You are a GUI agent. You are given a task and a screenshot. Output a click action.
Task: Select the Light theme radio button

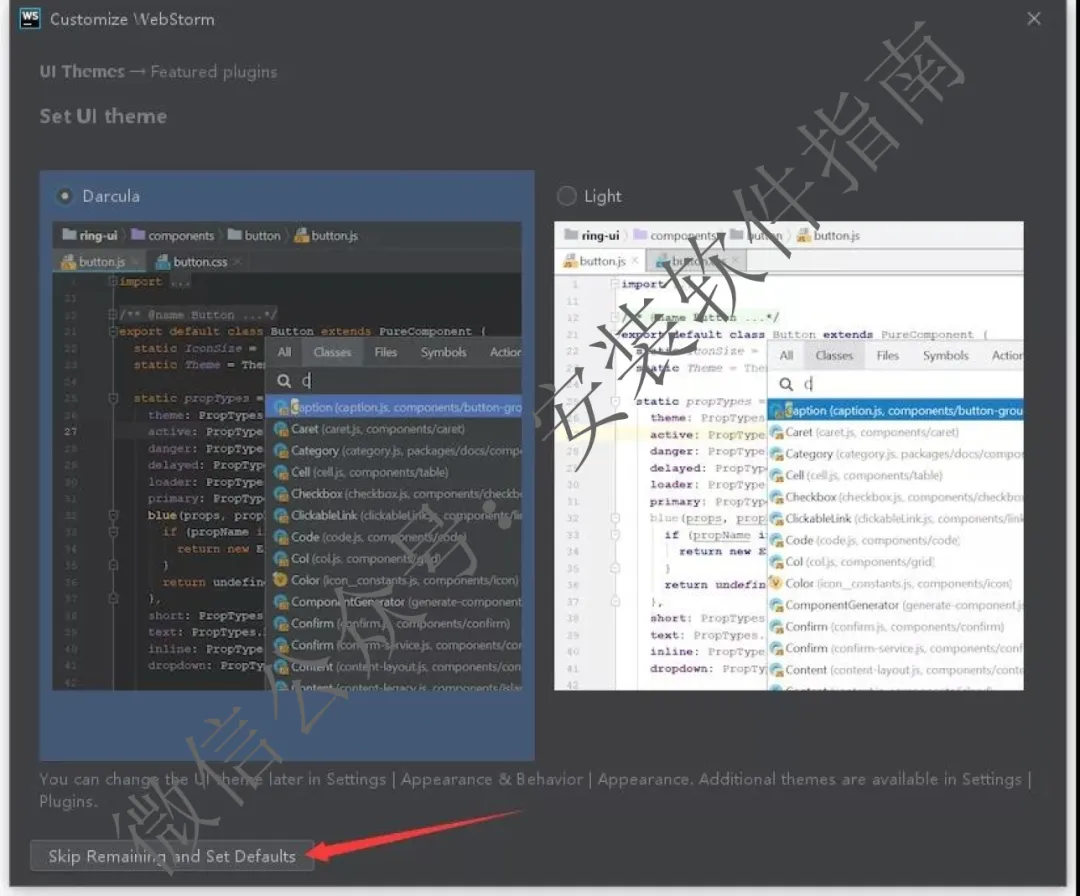click(x=566, y=196)
